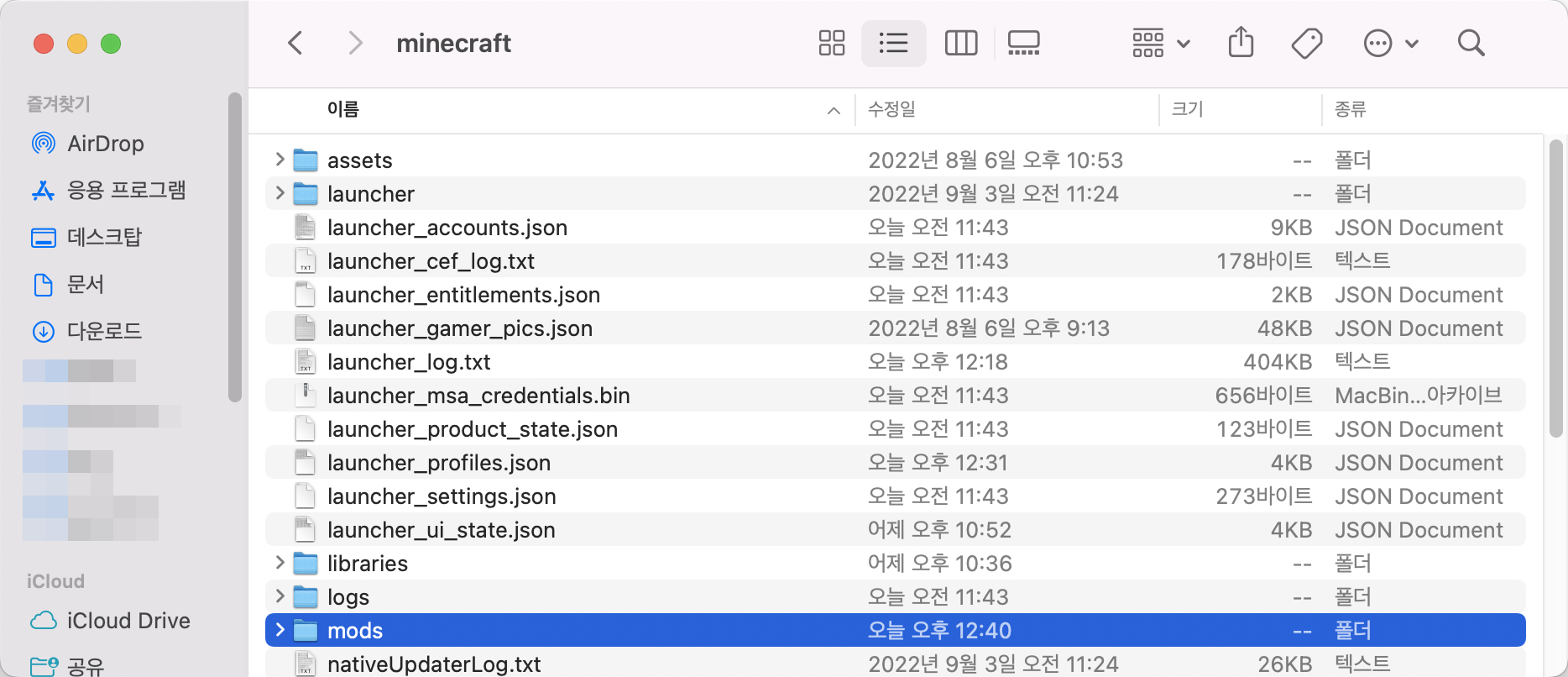
Task: Select the assets folder icon
Action: pos(306,160)
